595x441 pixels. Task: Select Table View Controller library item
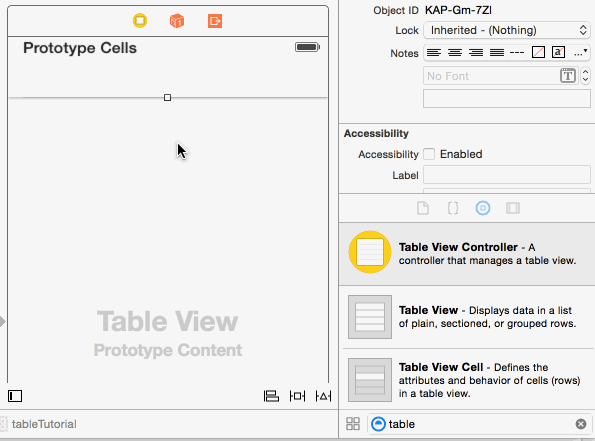coord(467,254)
